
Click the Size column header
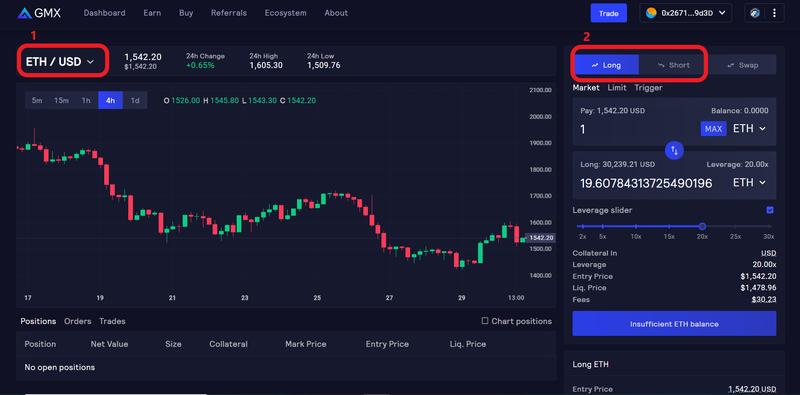tap(173, 344)
